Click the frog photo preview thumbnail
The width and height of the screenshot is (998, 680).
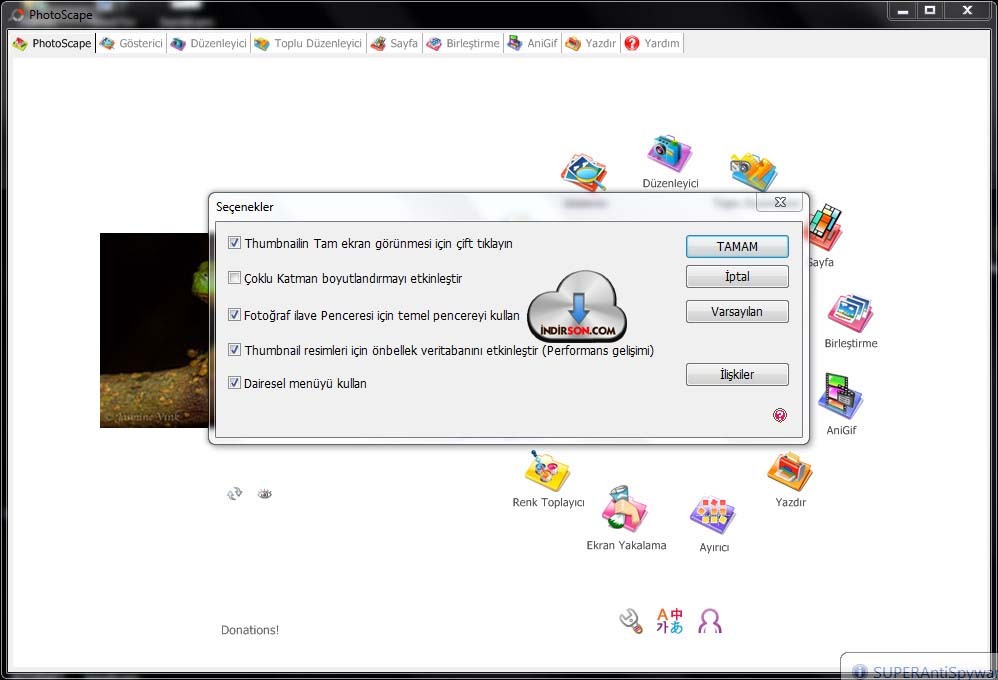pyautogui.click(x=154, y=330)
